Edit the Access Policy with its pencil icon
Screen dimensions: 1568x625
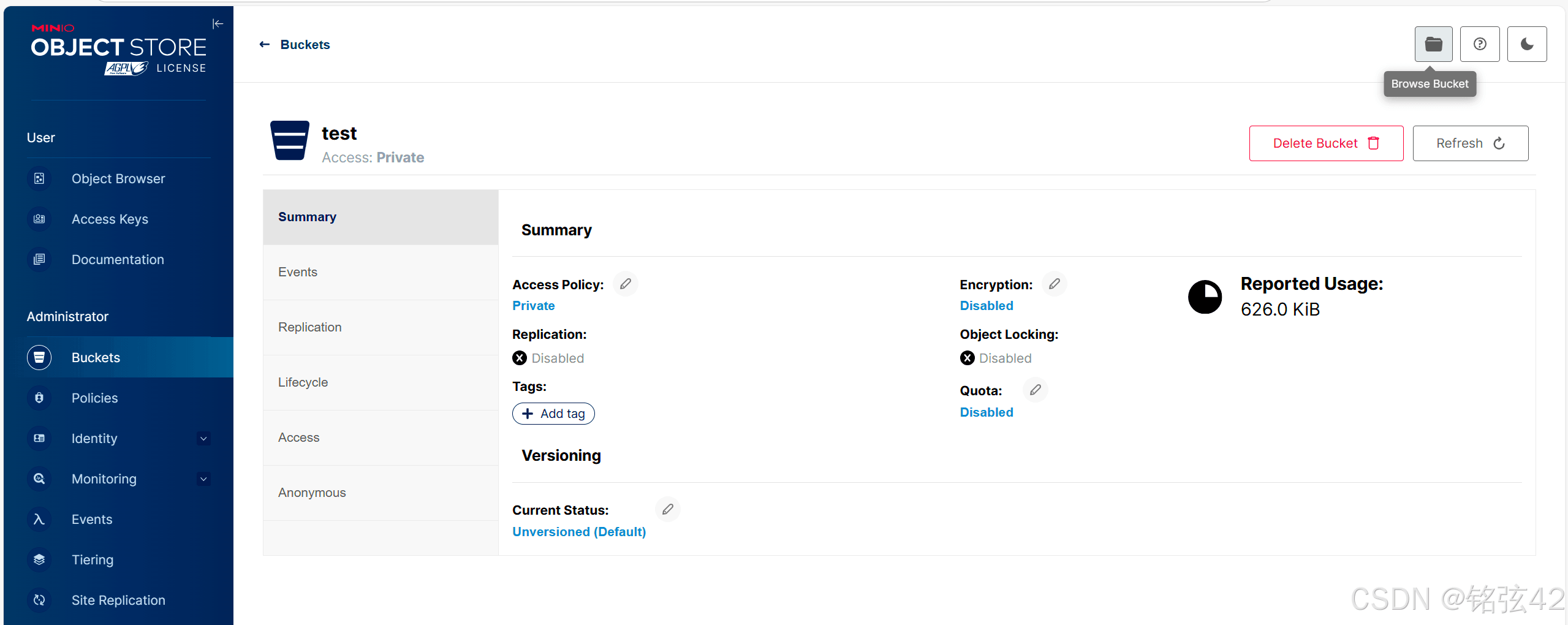point(626,284)
